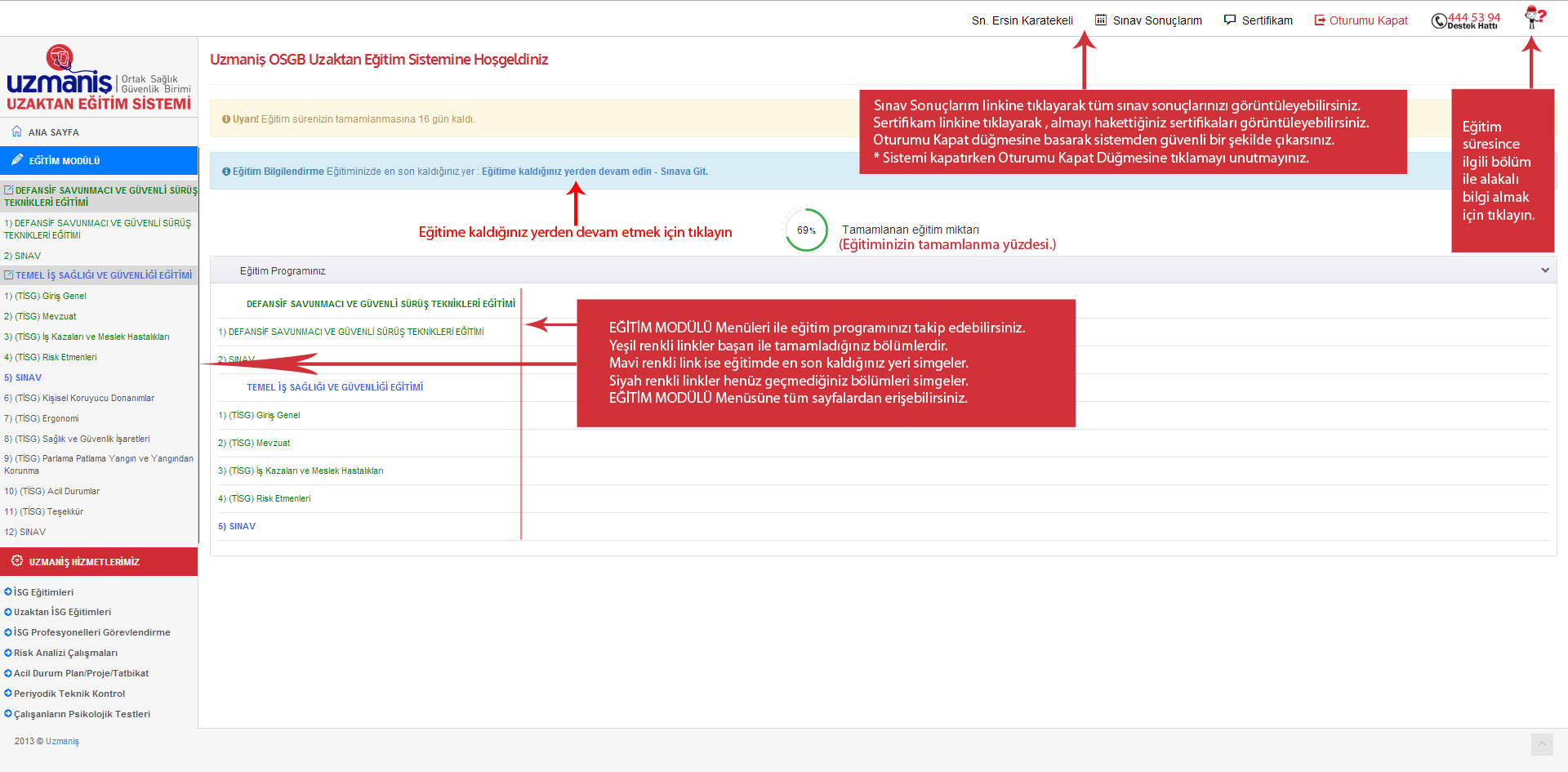This screenshot has width=1568, height=772.
Task: Click the Eğitim Modülü pencil icon
Action: point(17,160)
